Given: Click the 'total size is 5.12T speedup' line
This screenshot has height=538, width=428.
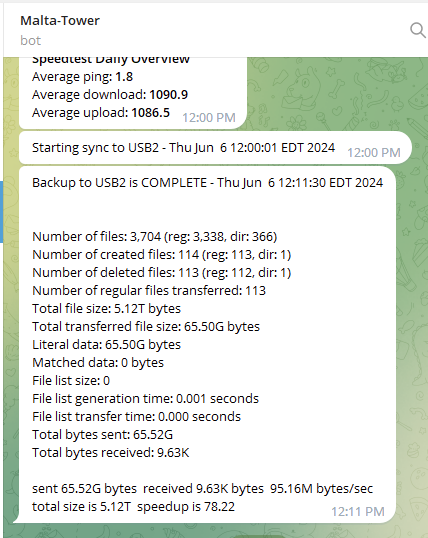Looking at the screenshot, I should [x=133, y=506].
